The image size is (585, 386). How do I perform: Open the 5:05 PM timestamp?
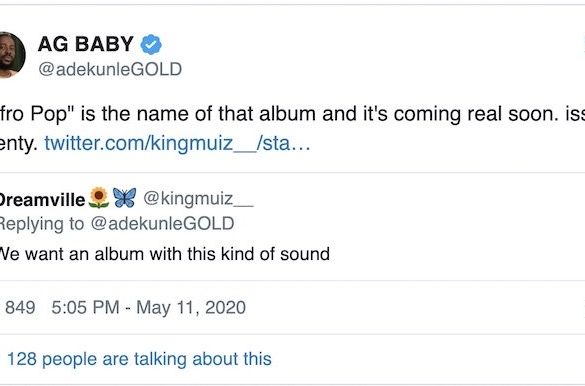tap(85, 308)
